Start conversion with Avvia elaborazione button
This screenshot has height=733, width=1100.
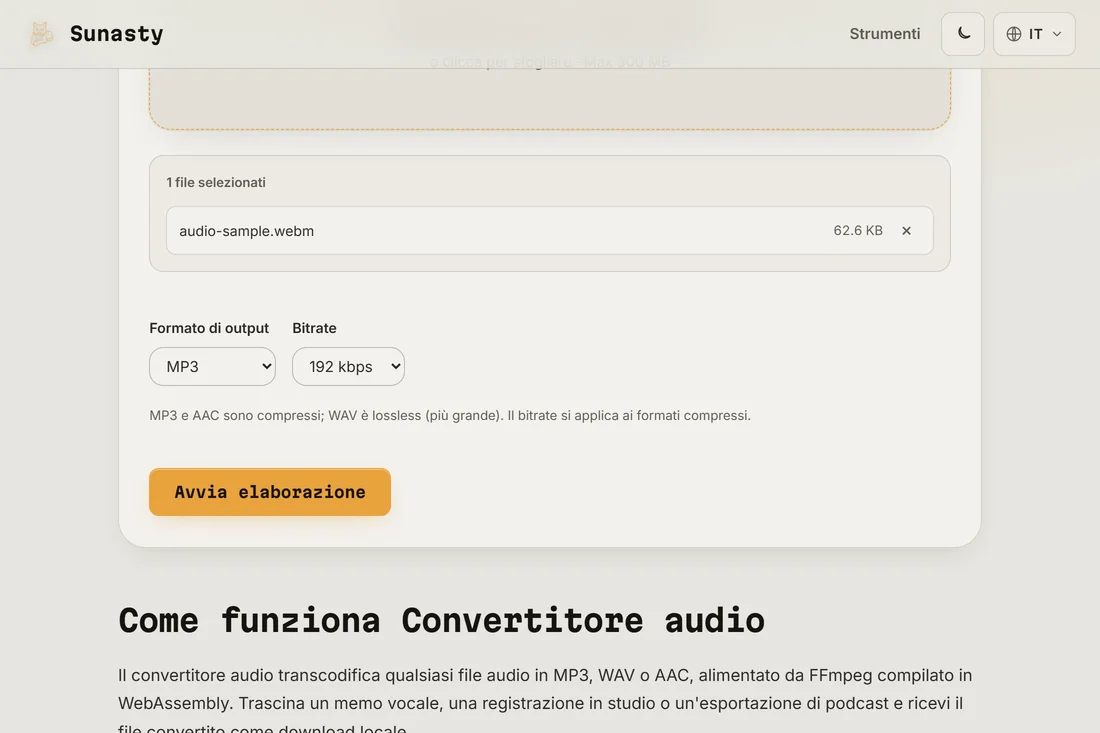[269, 492]
